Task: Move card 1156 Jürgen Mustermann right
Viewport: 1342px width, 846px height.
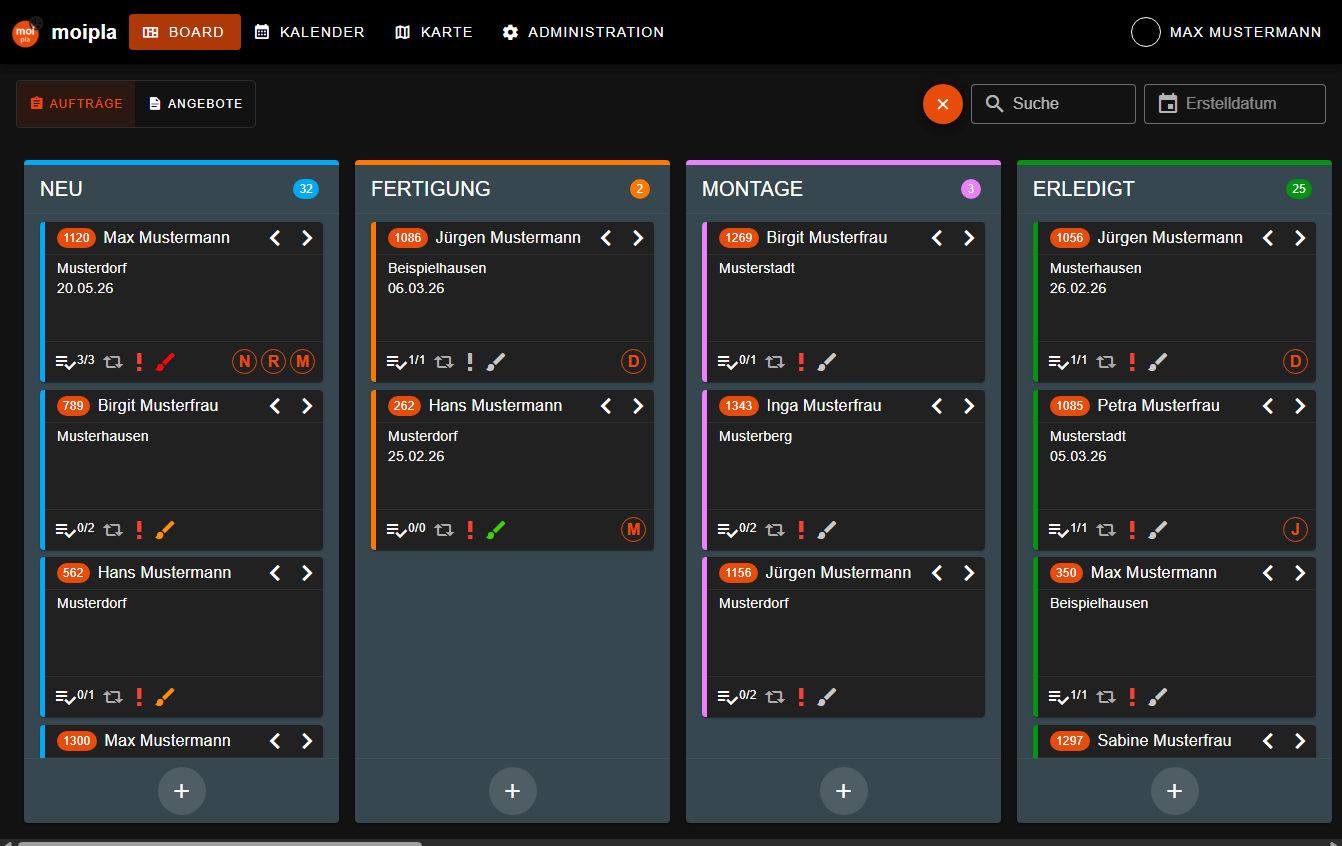Action: pyautogui.click(x=969, y=573)
